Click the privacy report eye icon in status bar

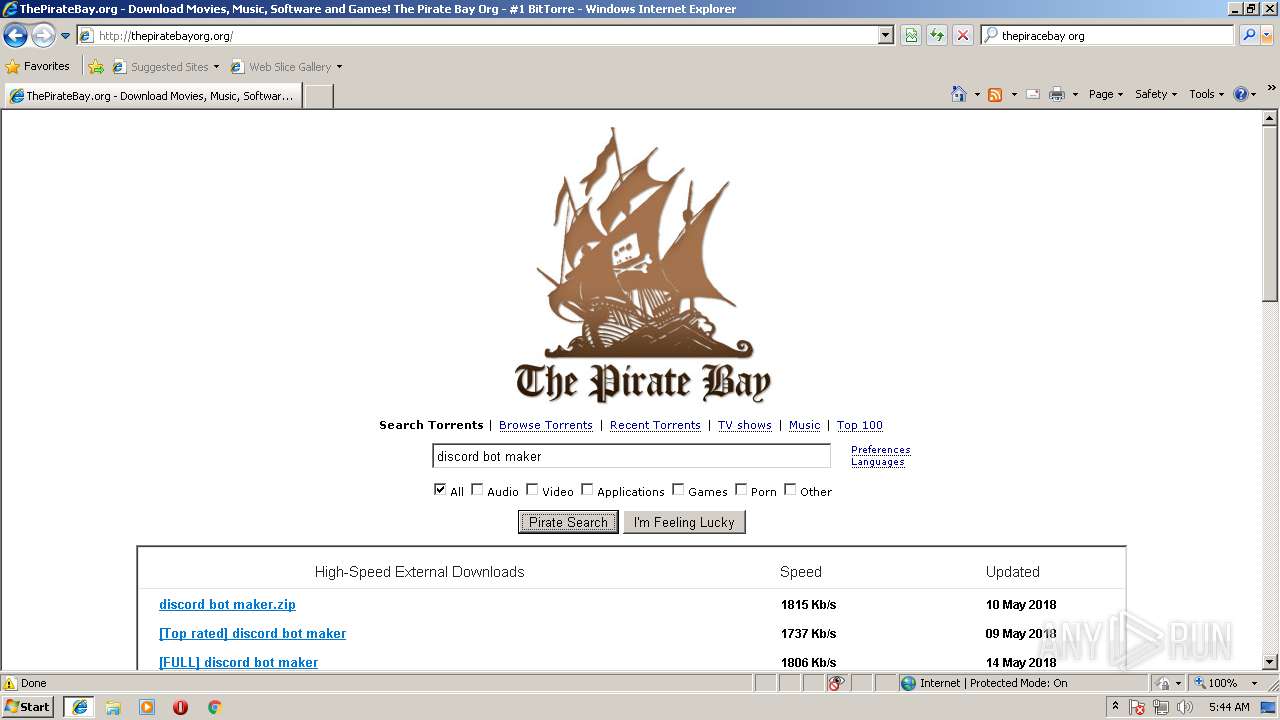pos(836,683)
